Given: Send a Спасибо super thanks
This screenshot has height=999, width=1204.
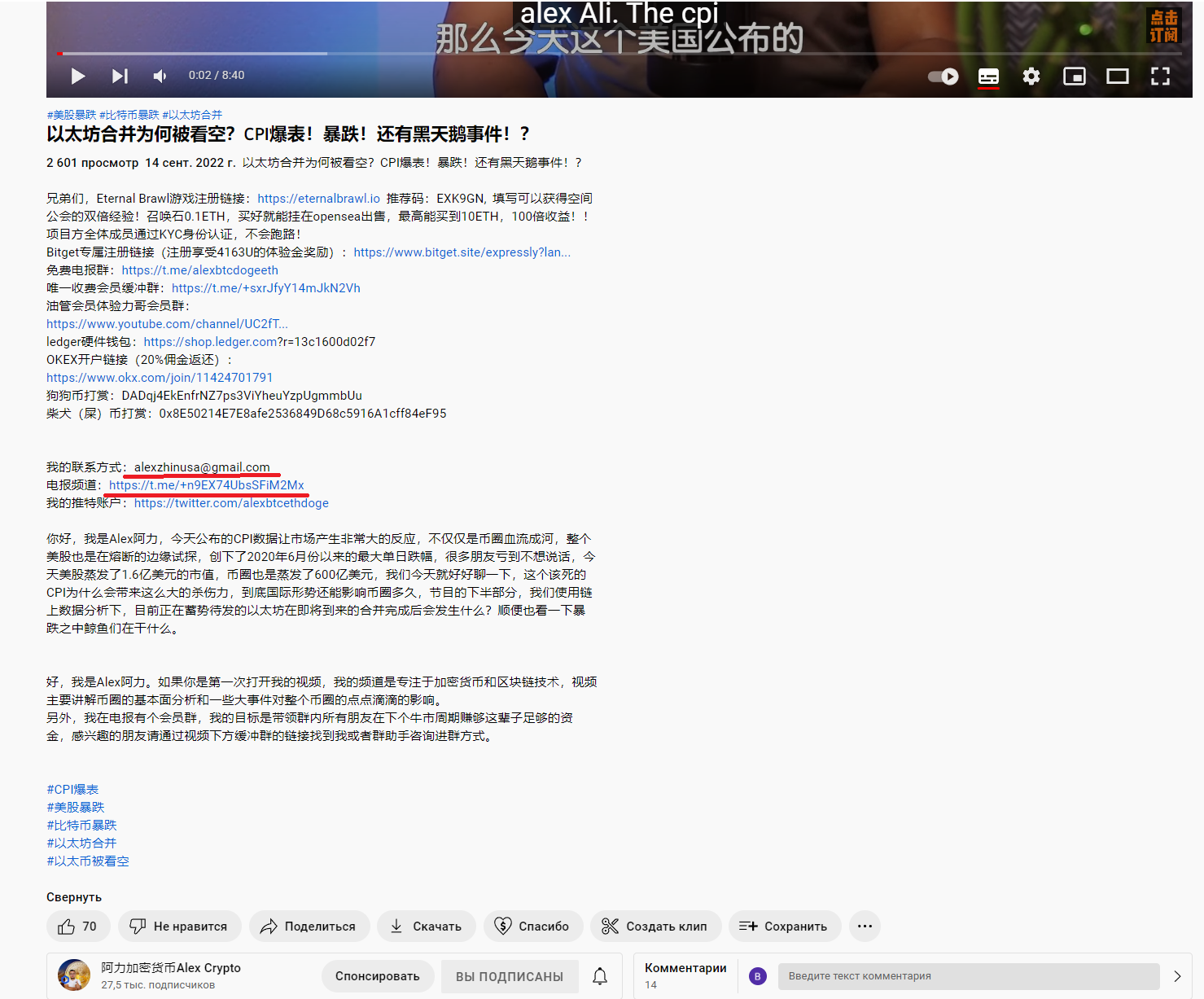Looking at the screenshot, I should point(533,927).
